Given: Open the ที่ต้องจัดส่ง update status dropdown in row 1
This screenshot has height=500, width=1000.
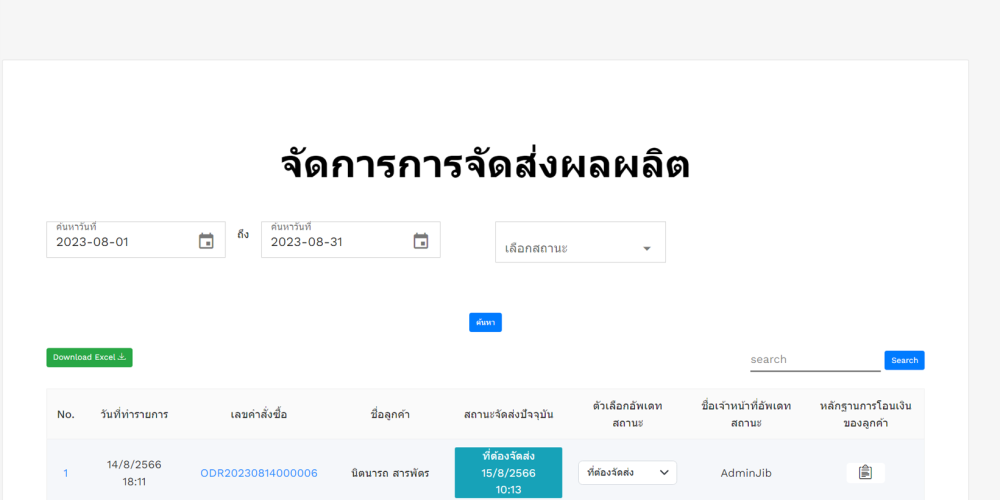Looking at the screenshot, I should pyautogui.click(x=627, y=472).
